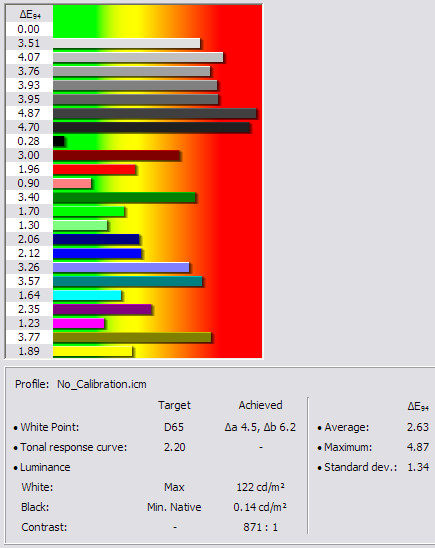Click the 1.30 value label
The image size is (435, 548).
click(29, 225)
